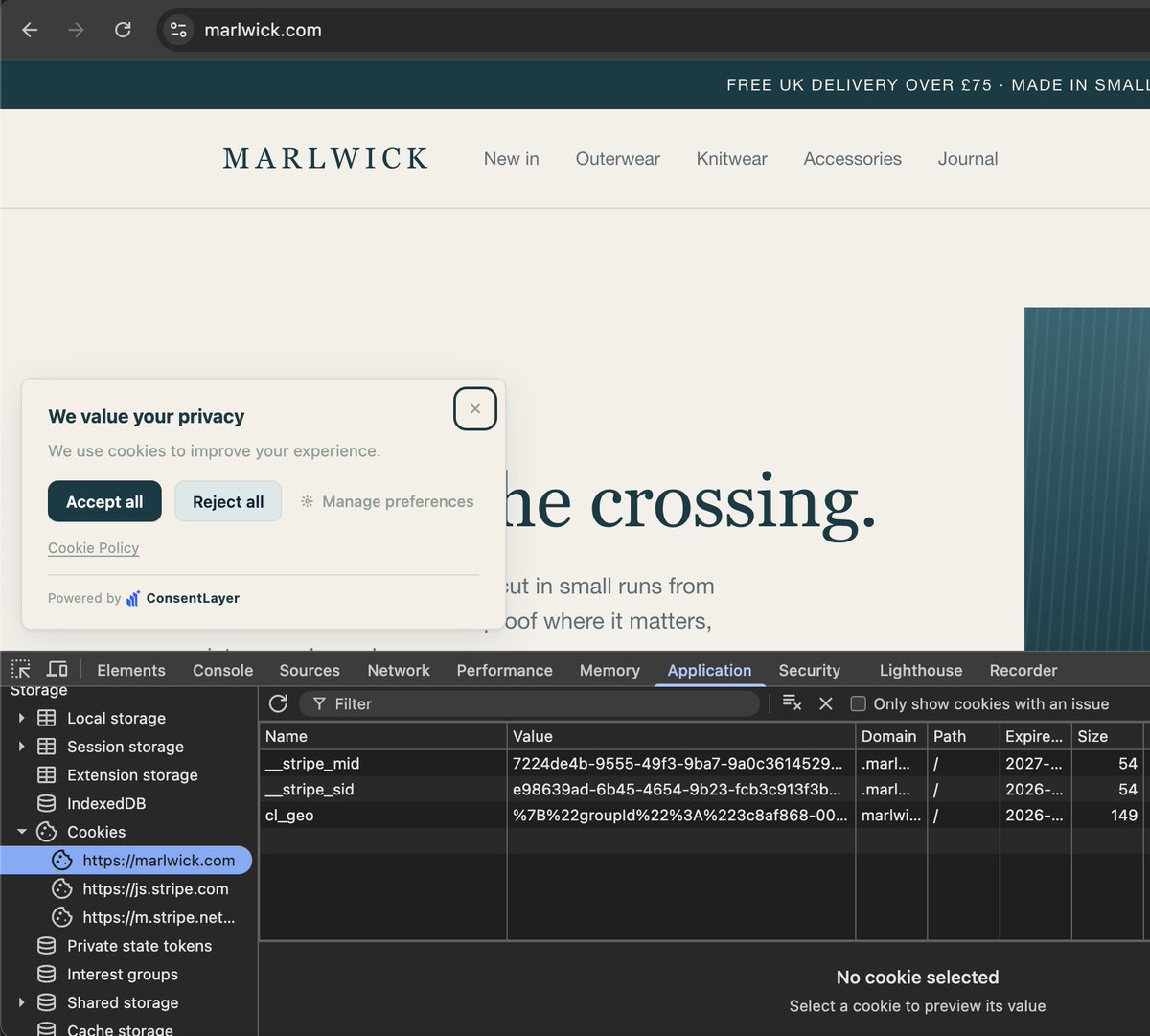The image size is (1150, 1036).
Task: Collapse the Cookies tree arrow
Action: tap(22, 832)
